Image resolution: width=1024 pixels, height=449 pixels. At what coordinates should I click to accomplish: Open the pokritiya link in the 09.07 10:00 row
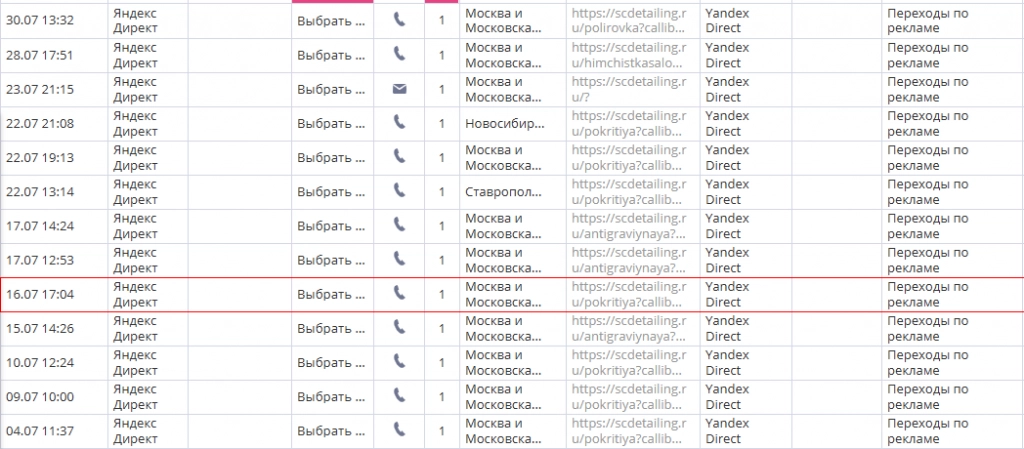630,396
